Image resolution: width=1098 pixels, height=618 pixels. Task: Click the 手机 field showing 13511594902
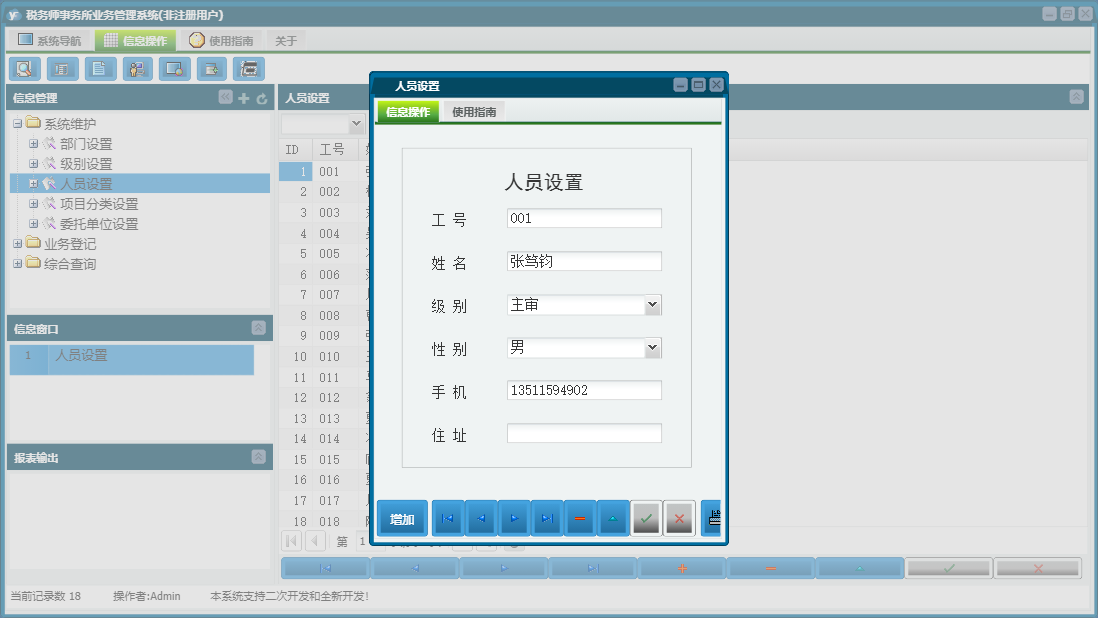coord(584,390)
